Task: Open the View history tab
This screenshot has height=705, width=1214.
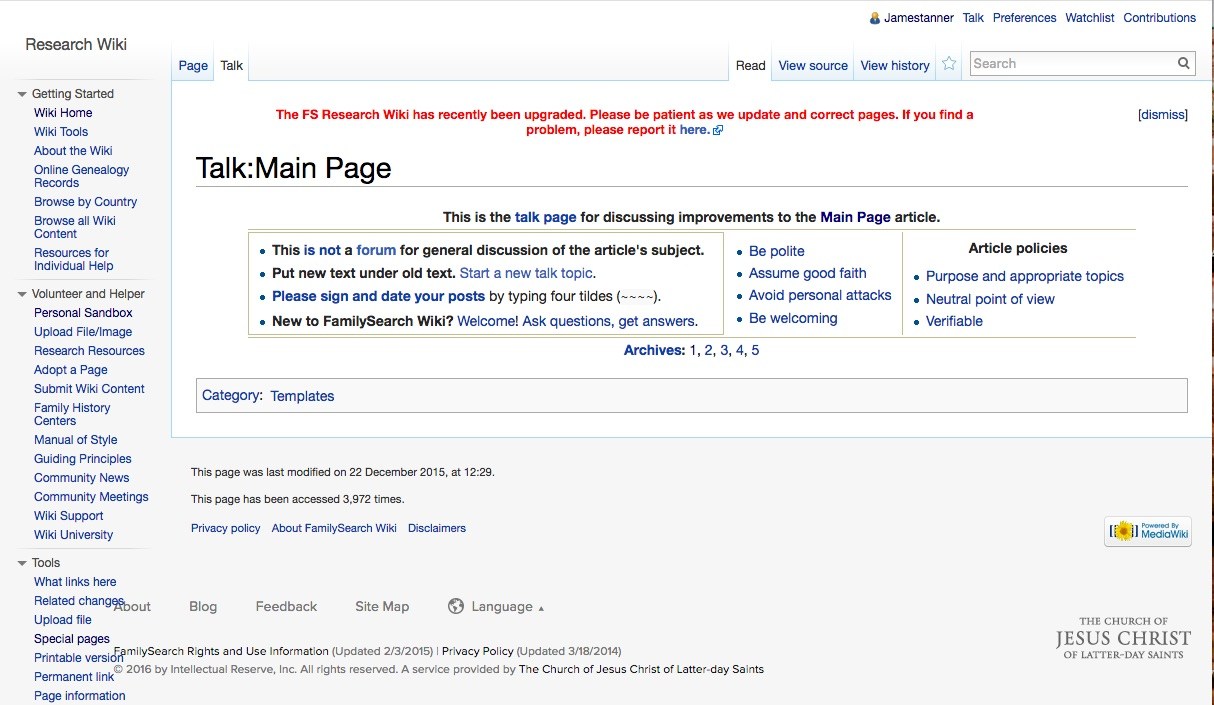Action: (895, 65)
